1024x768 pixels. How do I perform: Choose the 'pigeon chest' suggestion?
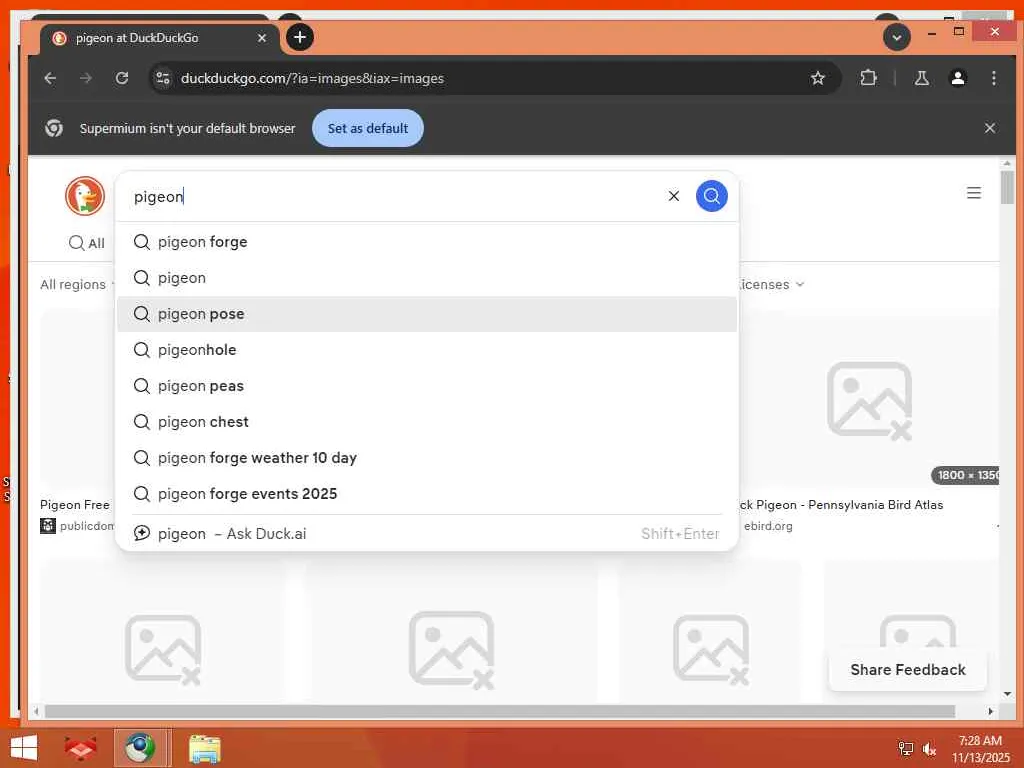pos(427,421)
